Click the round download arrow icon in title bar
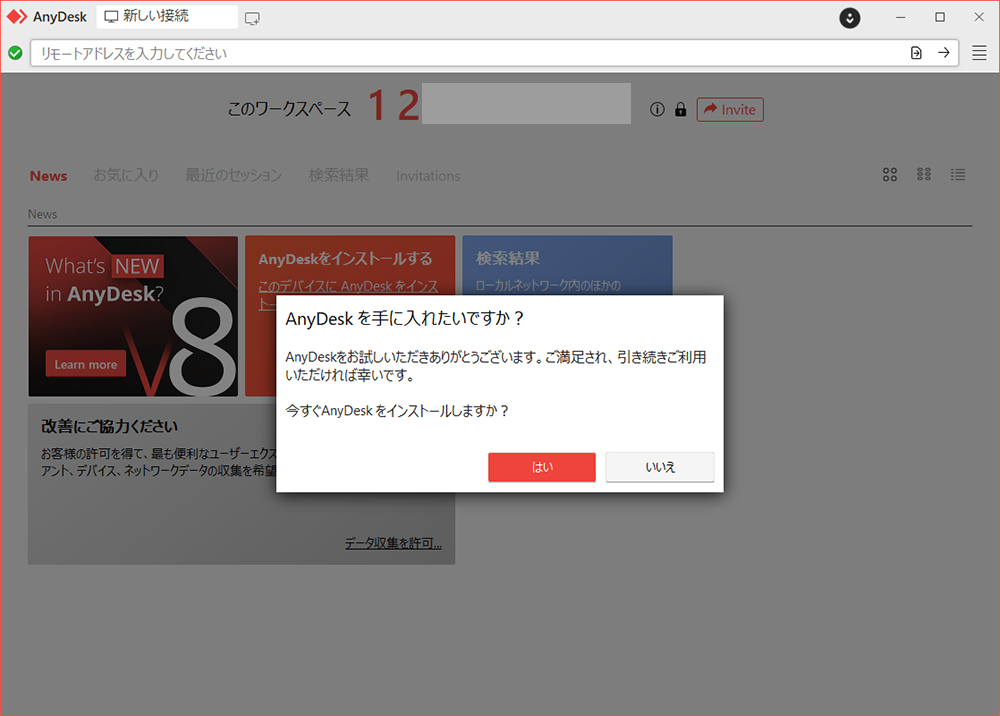Viewport: 1000px width, 716px height. click(x=849, y=17)
